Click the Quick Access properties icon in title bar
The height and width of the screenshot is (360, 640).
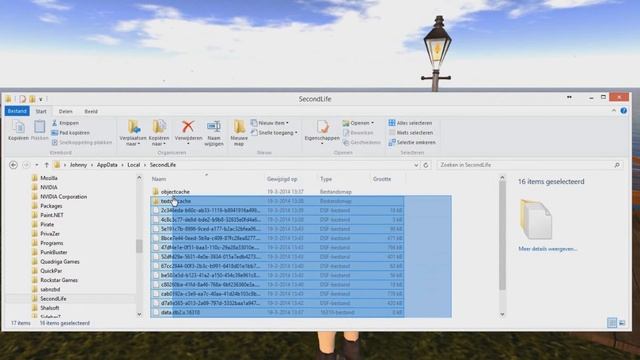point(22,99)
